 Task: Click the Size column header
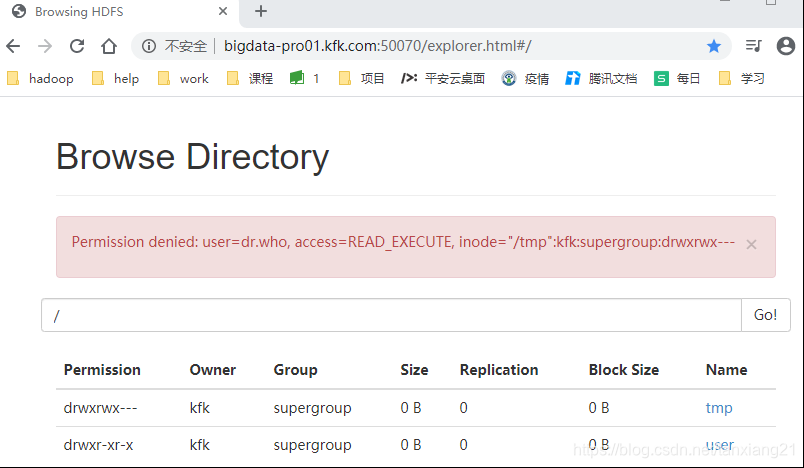(x=414, y=370)
